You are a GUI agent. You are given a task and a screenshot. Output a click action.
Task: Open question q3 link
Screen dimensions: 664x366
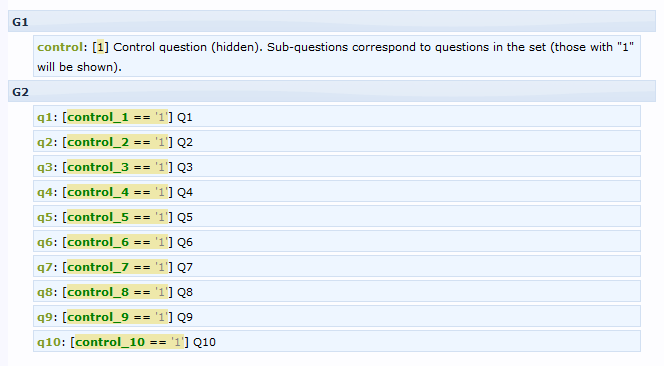coord(44,167)
